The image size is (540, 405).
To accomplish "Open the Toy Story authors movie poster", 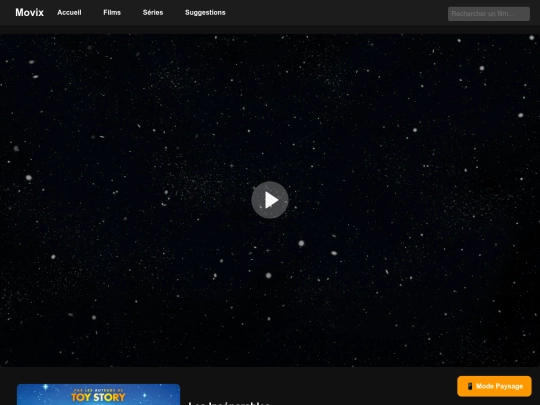I will point(98,395).
